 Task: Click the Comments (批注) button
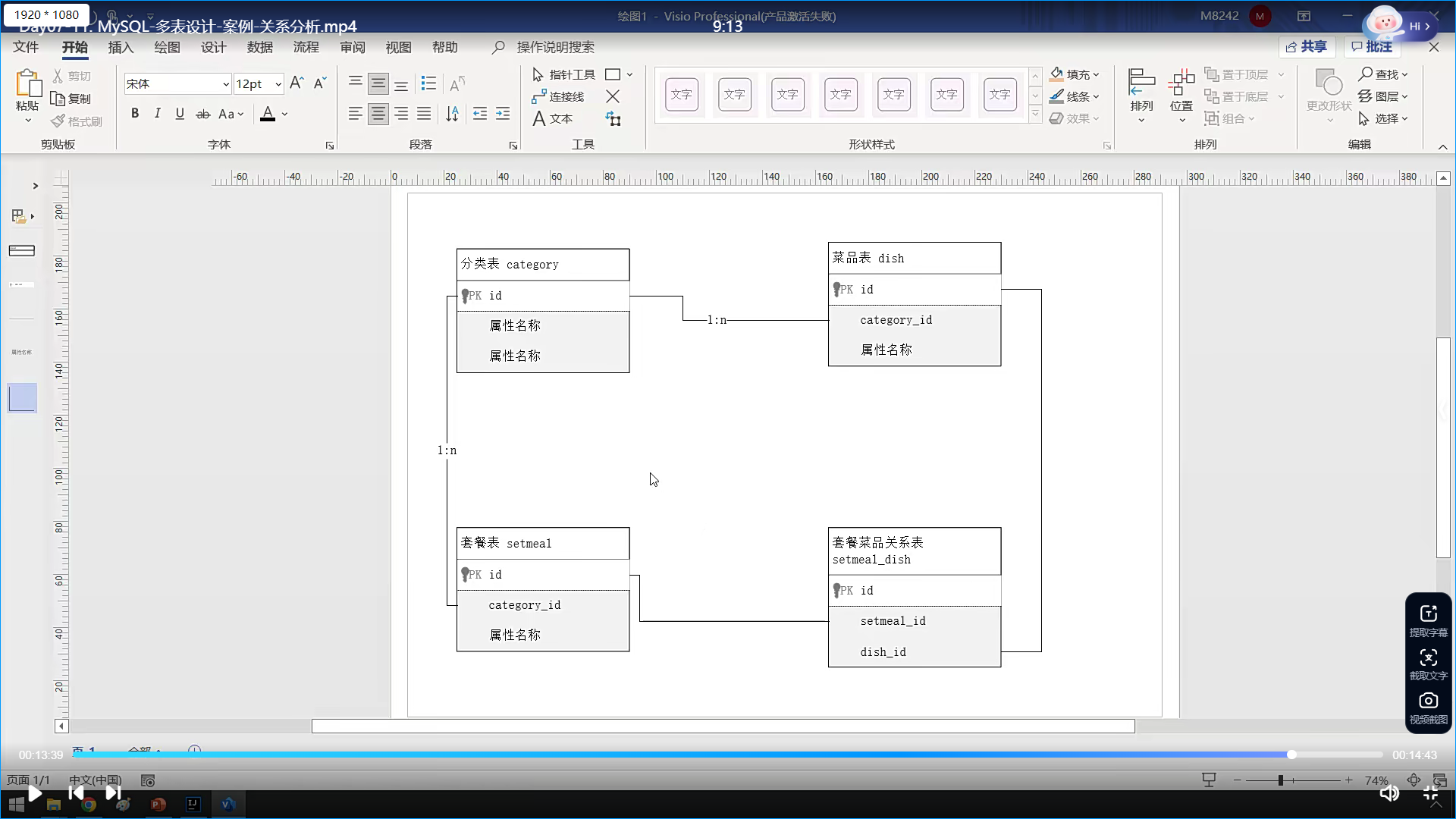point(1371,47)
